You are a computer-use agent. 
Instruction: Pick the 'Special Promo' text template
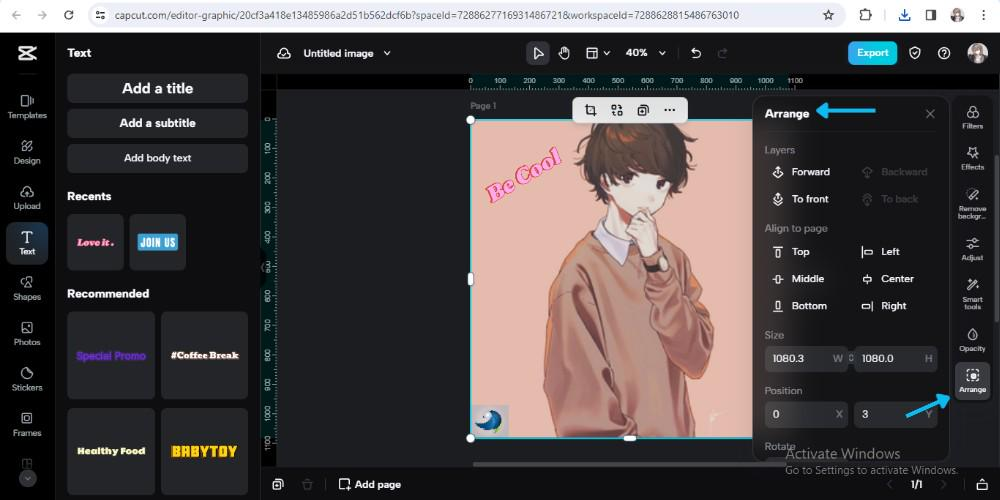coord(111,355)
